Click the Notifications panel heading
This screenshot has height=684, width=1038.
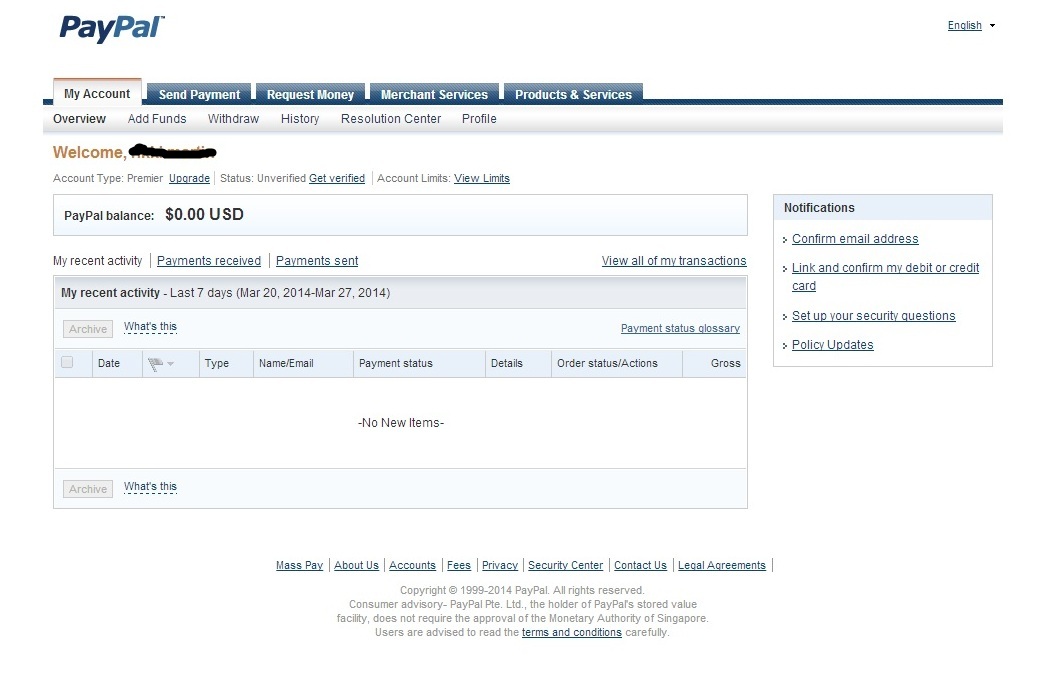click(819, 208)
